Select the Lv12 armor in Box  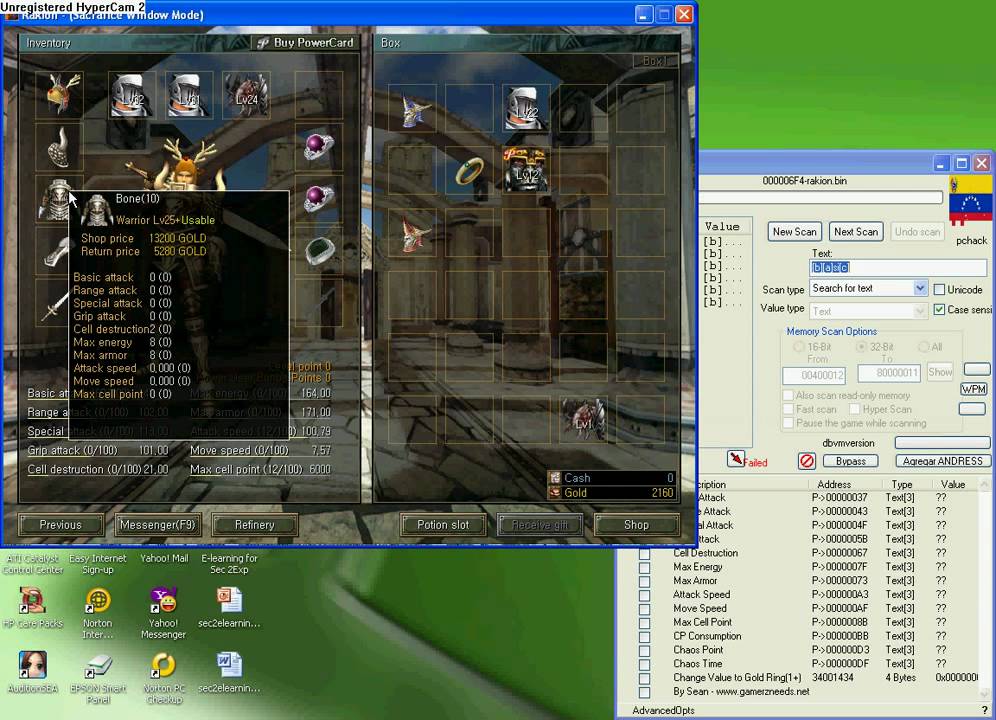click(x=527, y=170)
